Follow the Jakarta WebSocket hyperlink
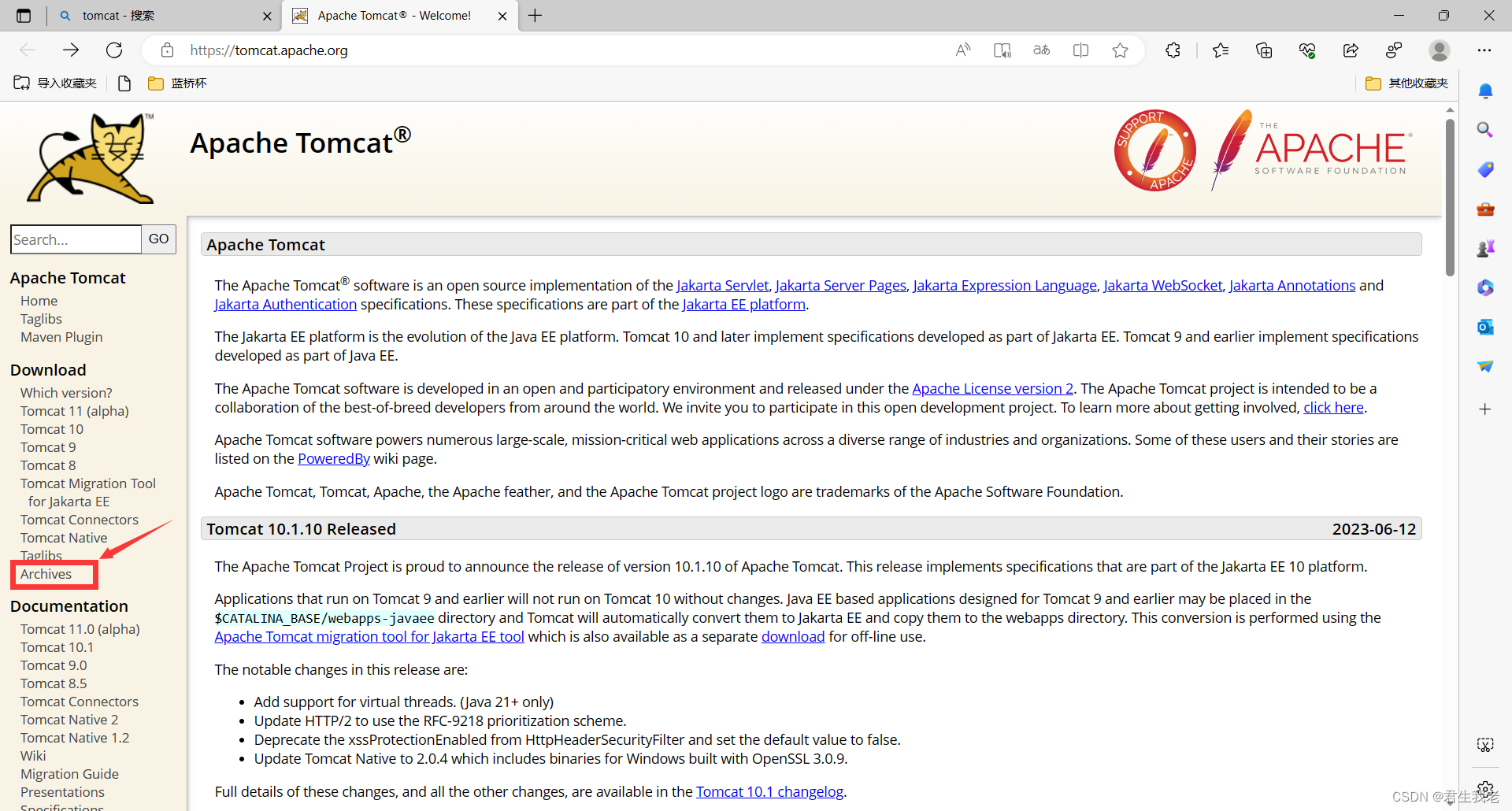 click(x=1163, y=286)
